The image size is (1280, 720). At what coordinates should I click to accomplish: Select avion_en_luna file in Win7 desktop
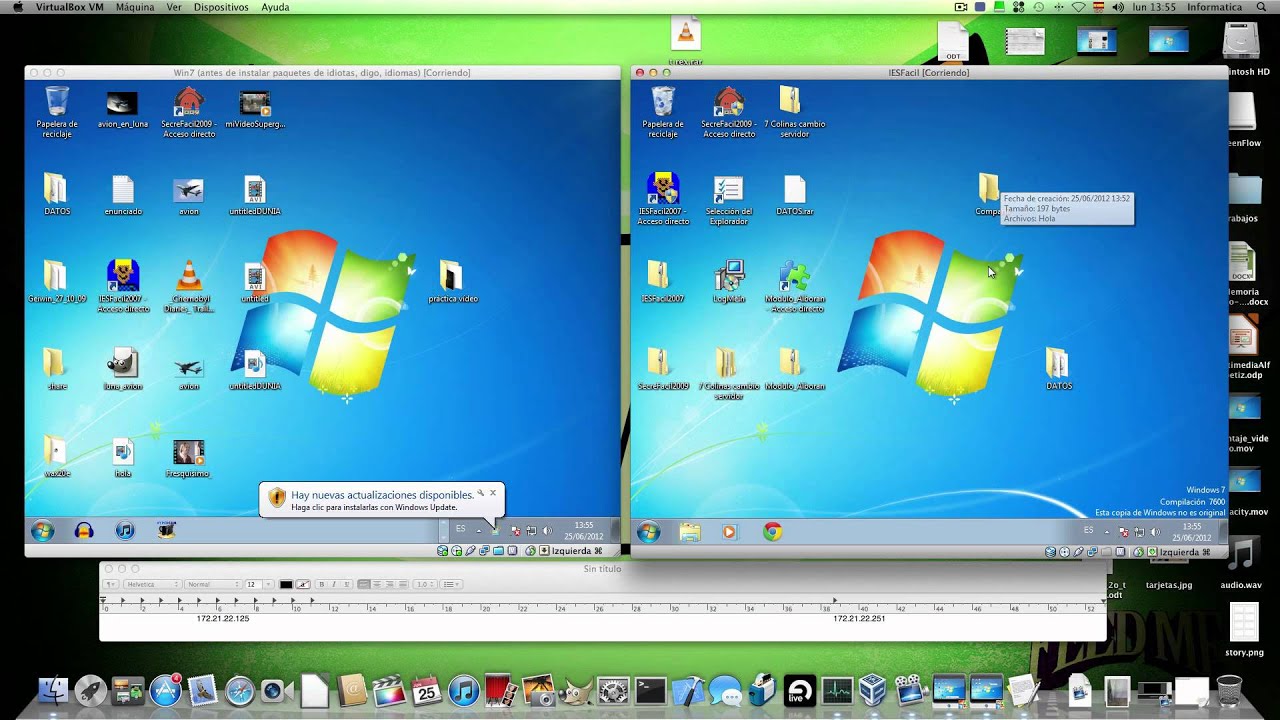(x=122, y=110)
